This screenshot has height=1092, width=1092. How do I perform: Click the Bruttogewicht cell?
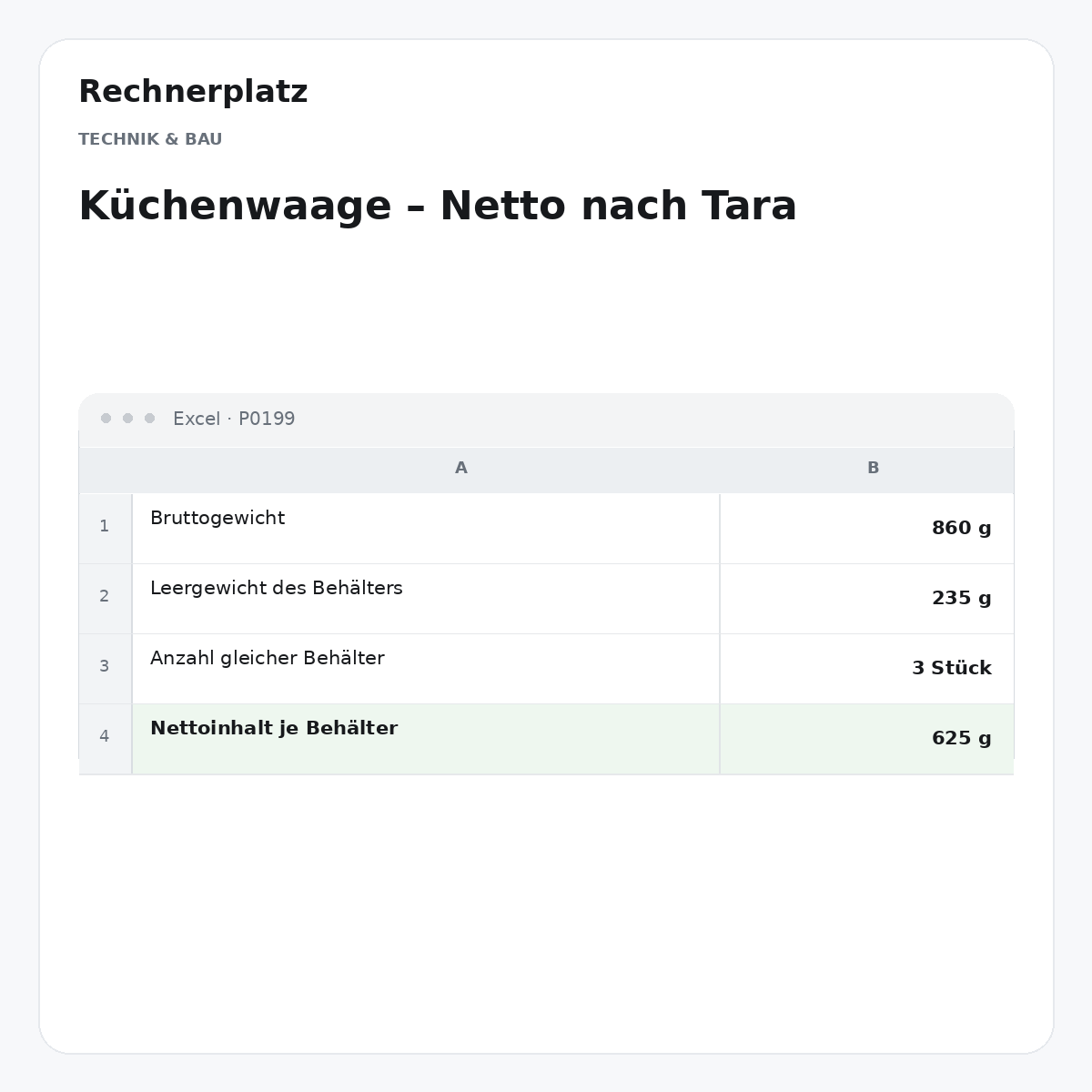(x=426, y=529)
